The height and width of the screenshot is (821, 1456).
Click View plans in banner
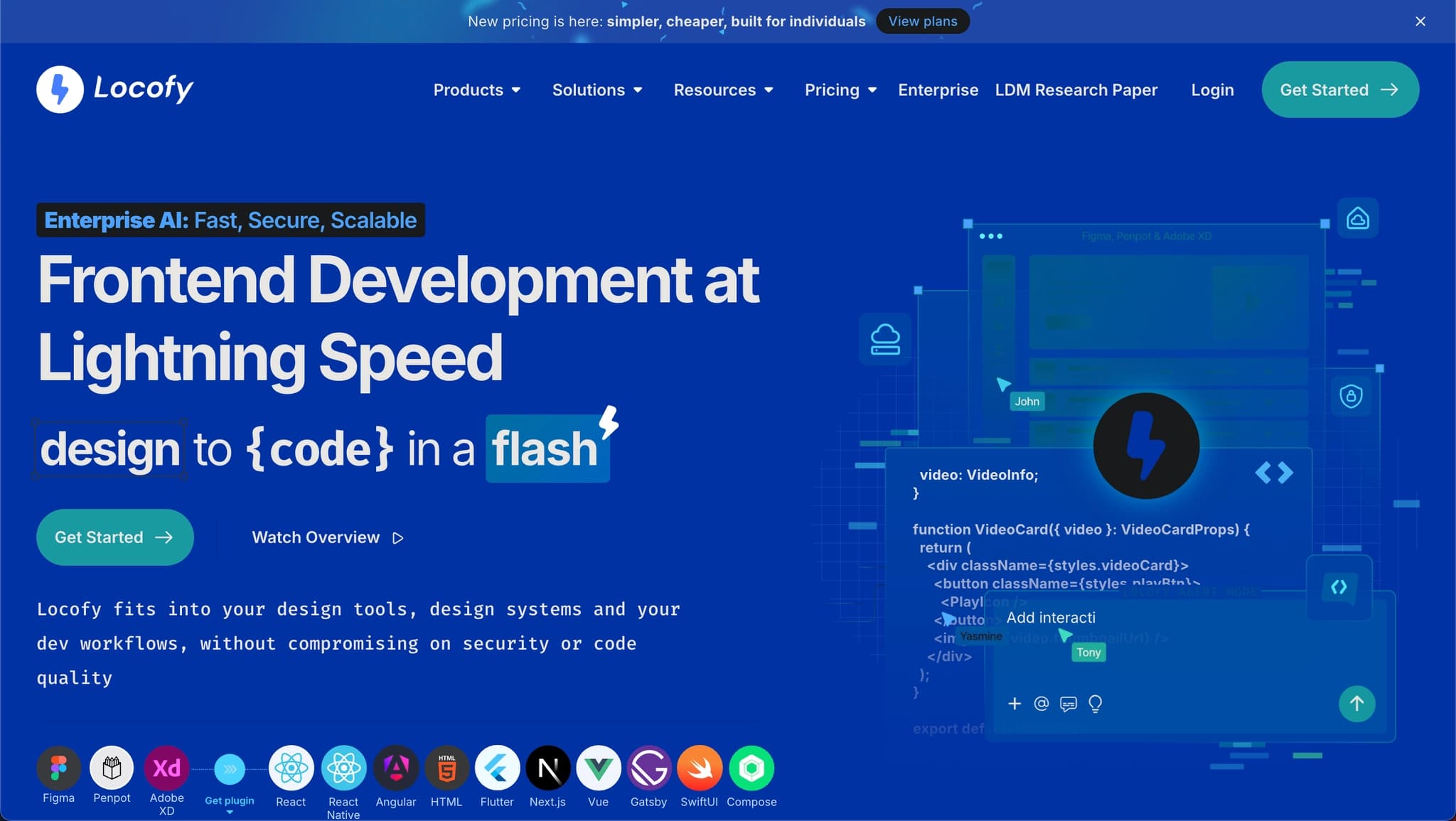(x=922, y=21)
